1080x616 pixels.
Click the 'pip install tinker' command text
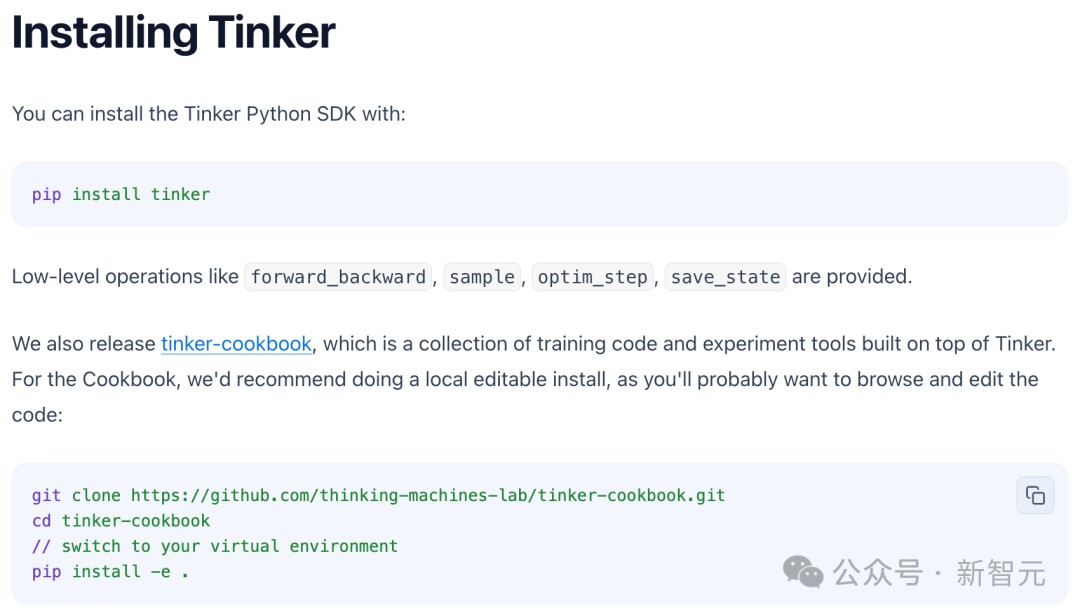[121, 194]
